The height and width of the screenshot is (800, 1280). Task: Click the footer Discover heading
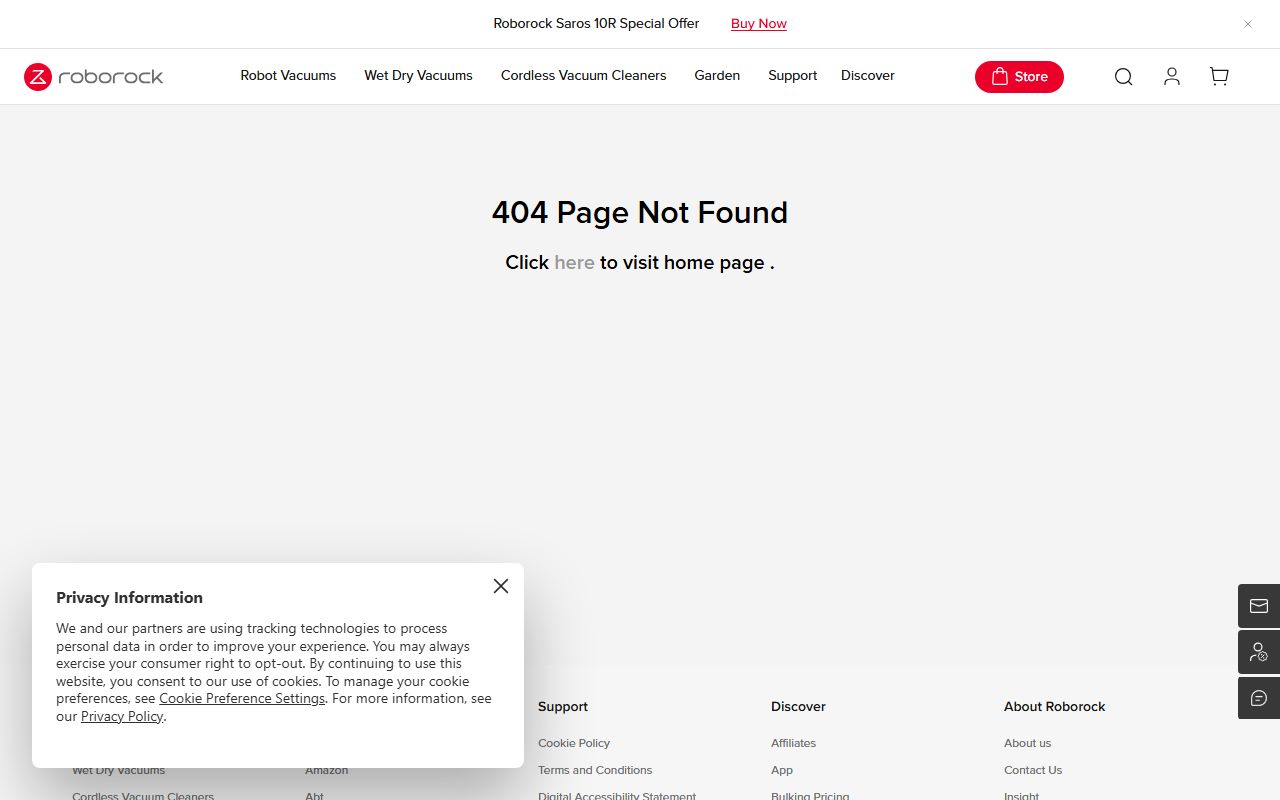[798, 706]
